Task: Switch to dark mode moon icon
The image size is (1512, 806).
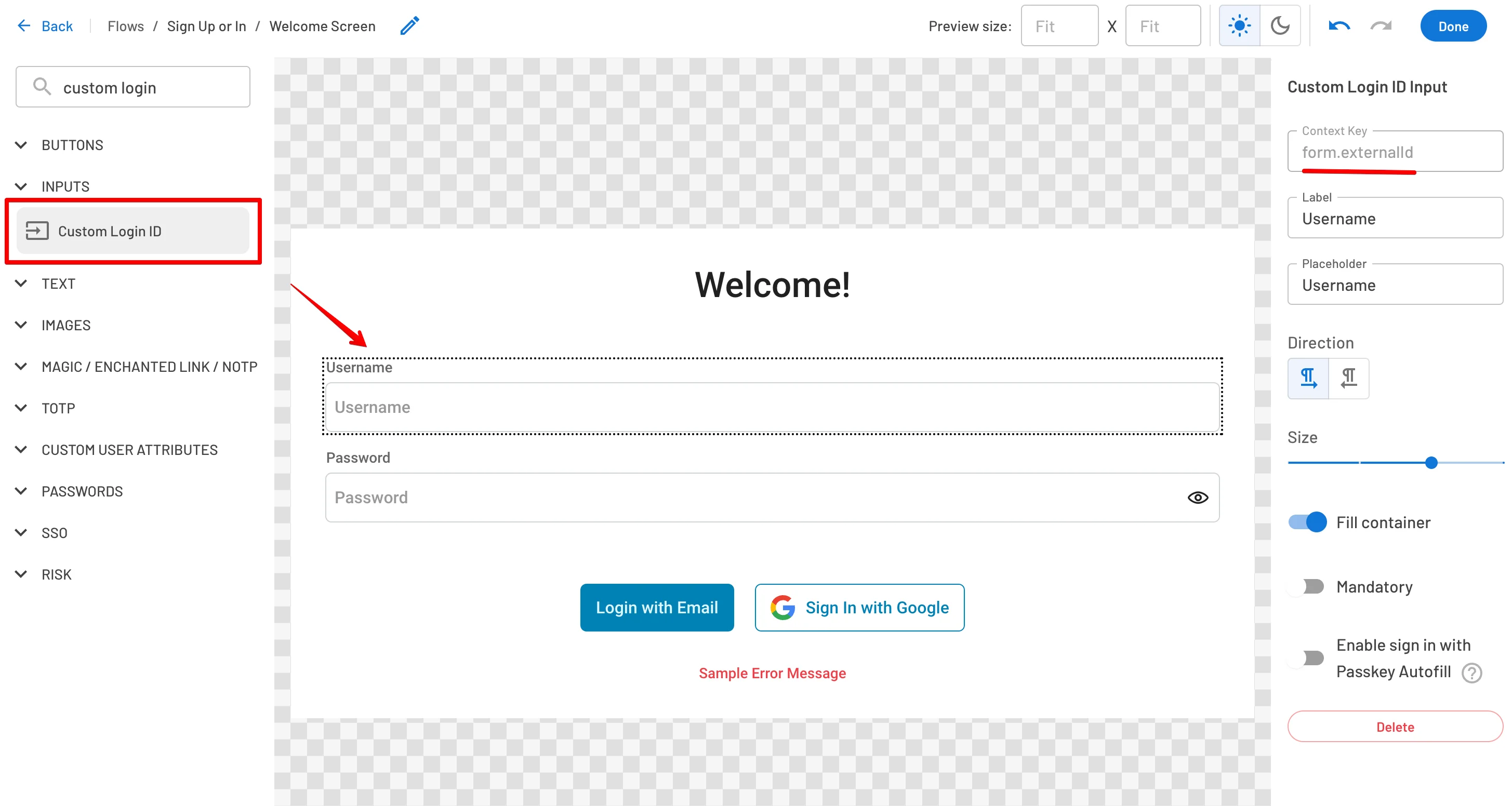Action: click(1280, 26)
